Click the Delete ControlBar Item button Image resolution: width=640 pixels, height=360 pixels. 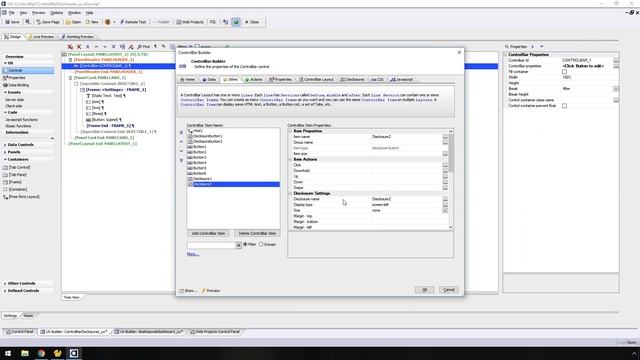[x=257, y=233]
